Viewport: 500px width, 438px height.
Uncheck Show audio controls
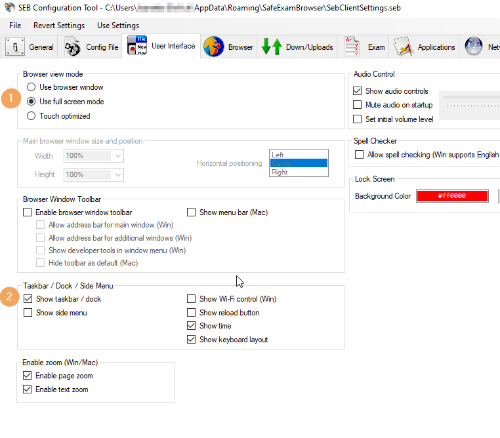coord(357,91)
